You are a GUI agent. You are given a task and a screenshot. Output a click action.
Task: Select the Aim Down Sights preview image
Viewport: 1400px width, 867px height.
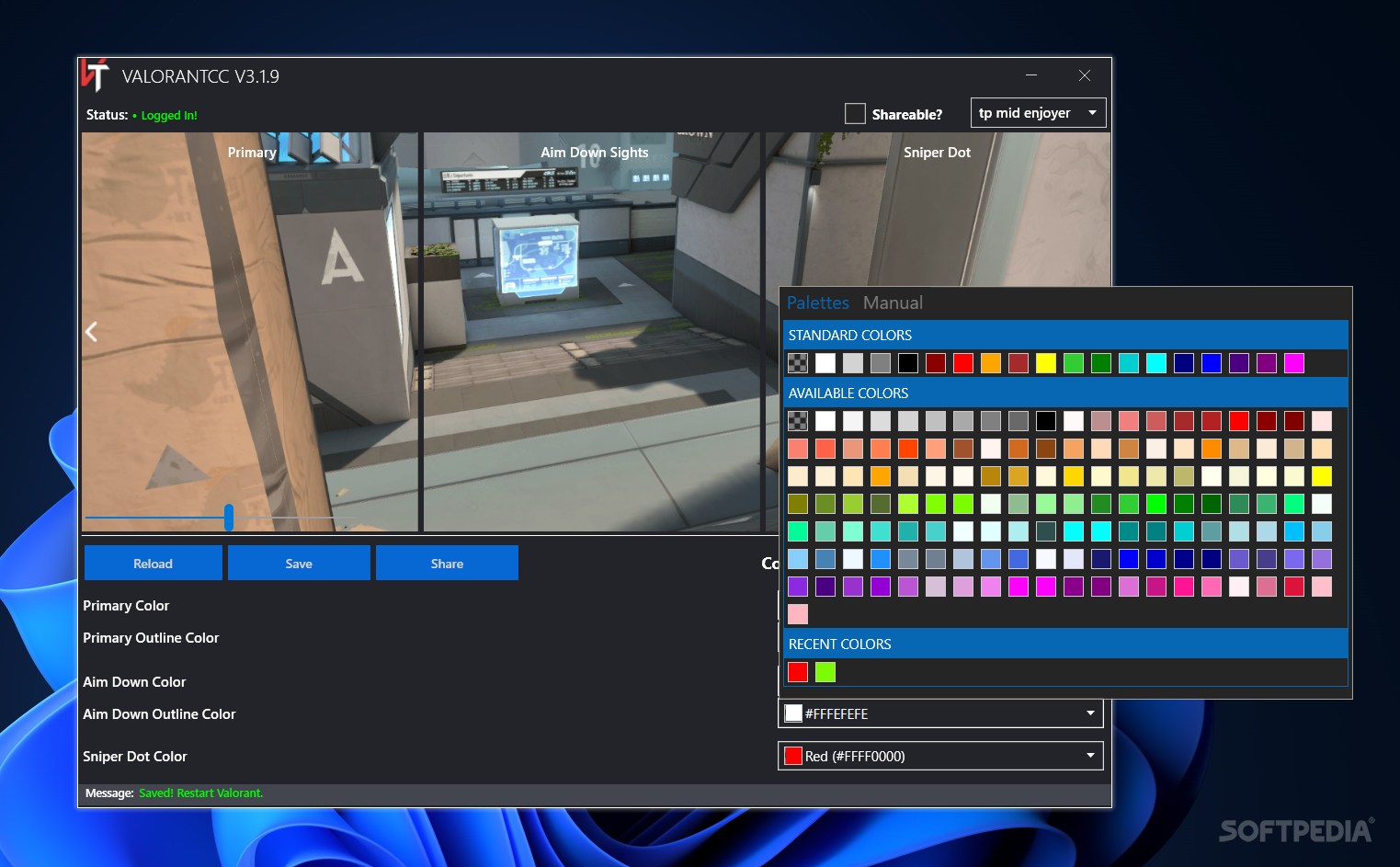click(592, 332)
